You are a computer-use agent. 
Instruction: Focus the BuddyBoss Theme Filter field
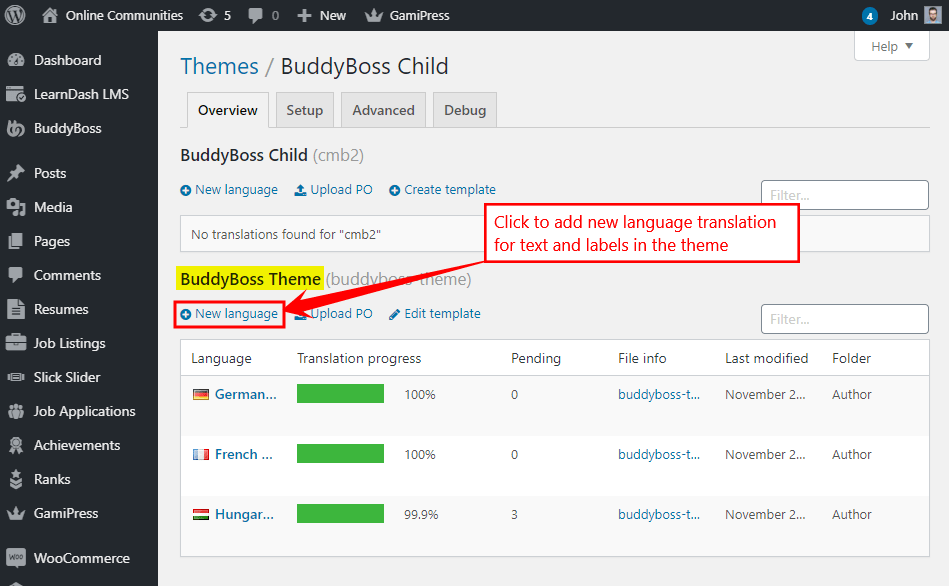coord(844,319)
